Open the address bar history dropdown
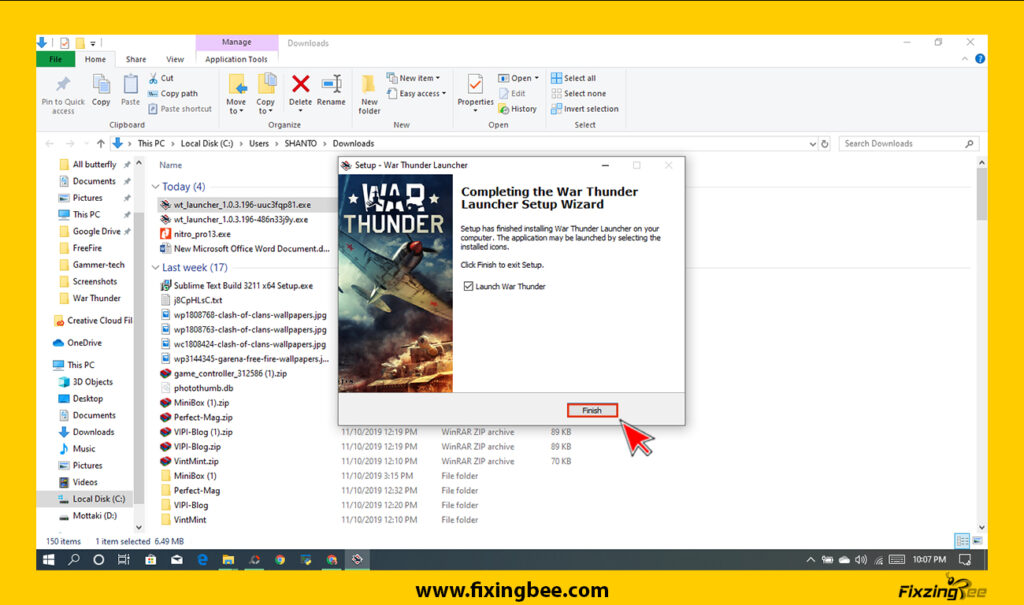The width and height of the screenshot is (1024, 605). tap(812, 144)
